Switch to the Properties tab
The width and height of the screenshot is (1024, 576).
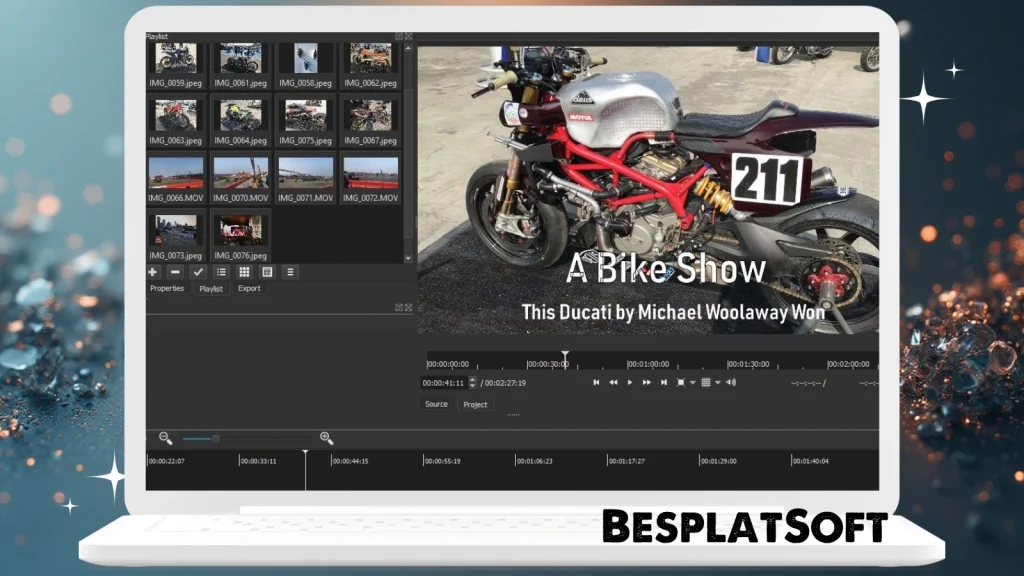tap(167, 289)
